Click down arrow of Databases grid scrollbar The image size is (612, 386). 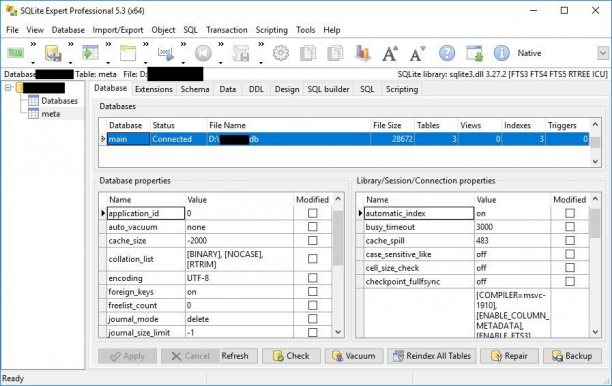point(595,161)
